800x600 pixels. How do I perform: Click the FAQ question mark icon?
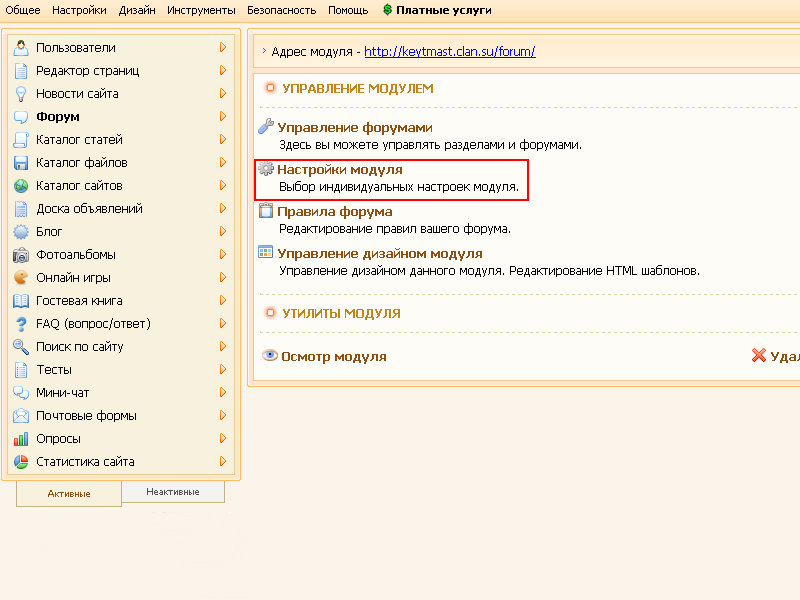pyautogui.click(x=20, y=324)
